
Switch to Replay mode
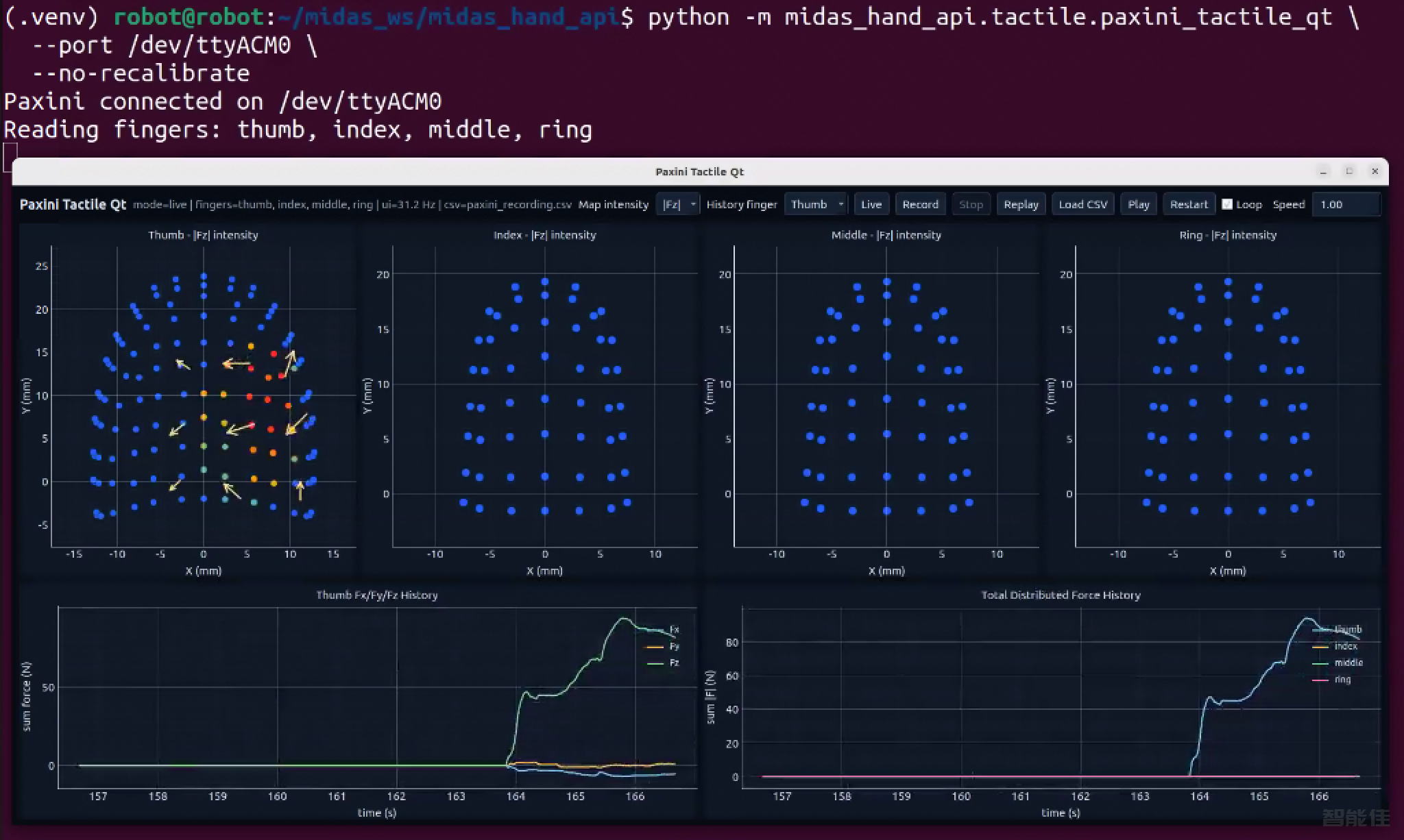tap(1021, 204)
